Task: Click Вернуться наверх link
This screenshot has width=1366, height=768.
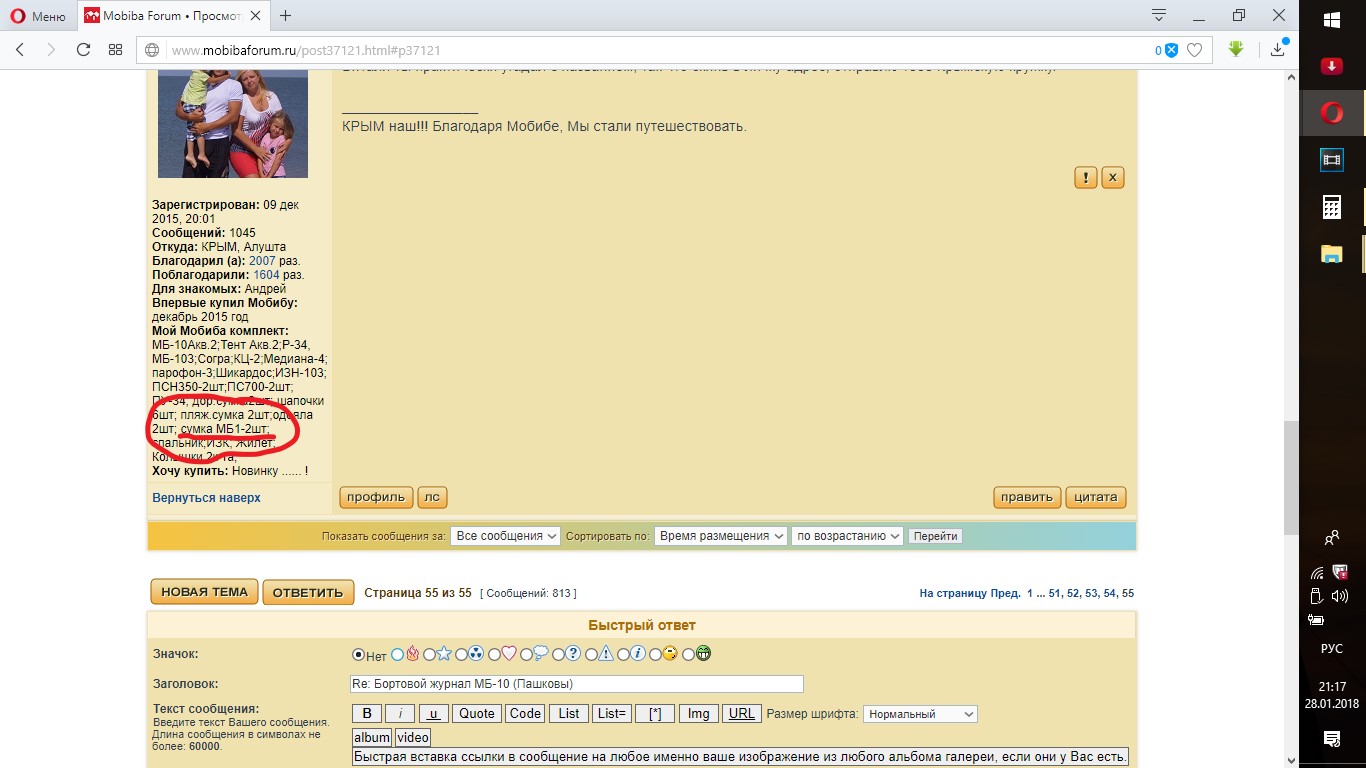Action: 206,497
